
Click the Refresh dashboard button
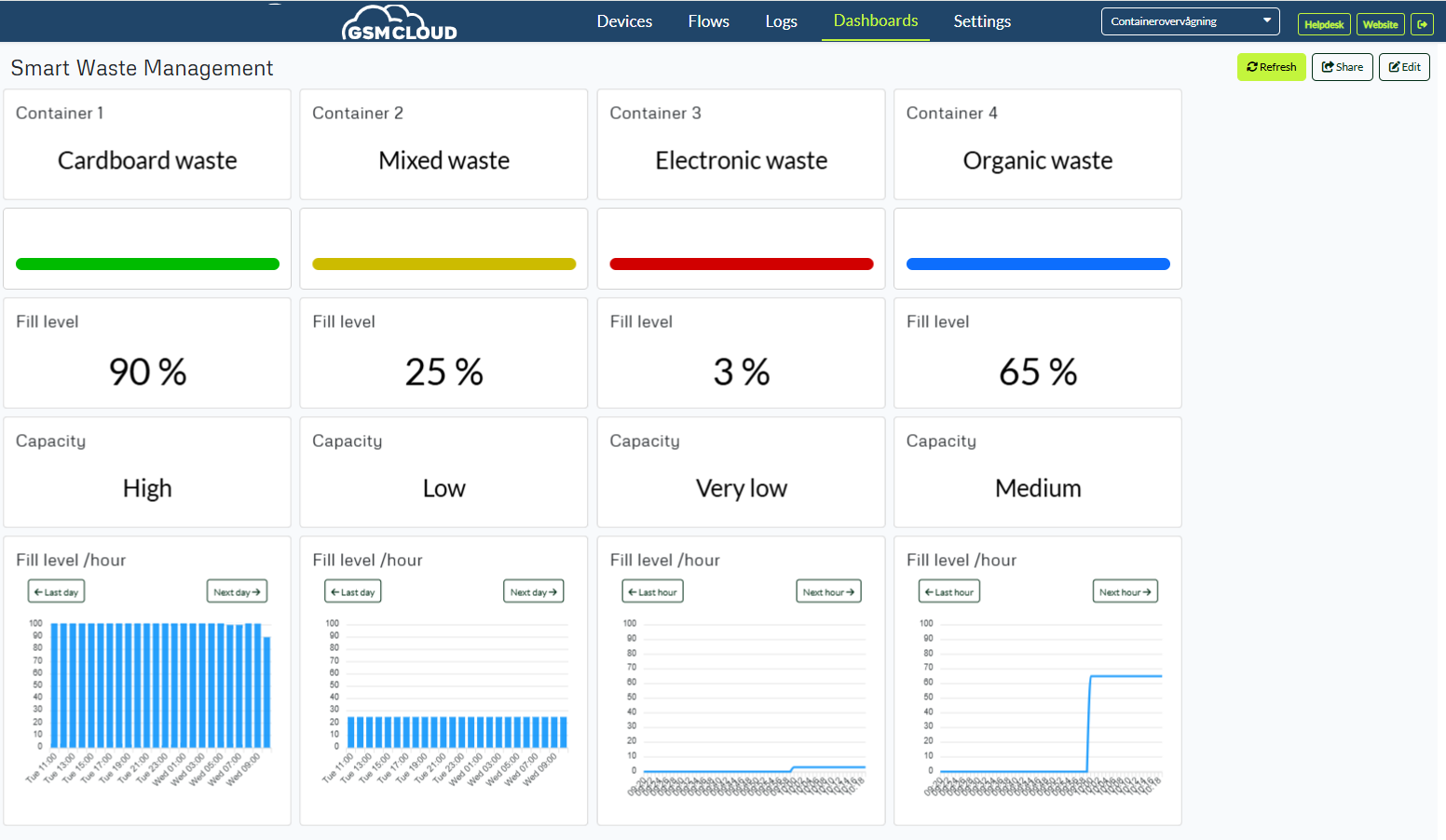coord(1271,67)
